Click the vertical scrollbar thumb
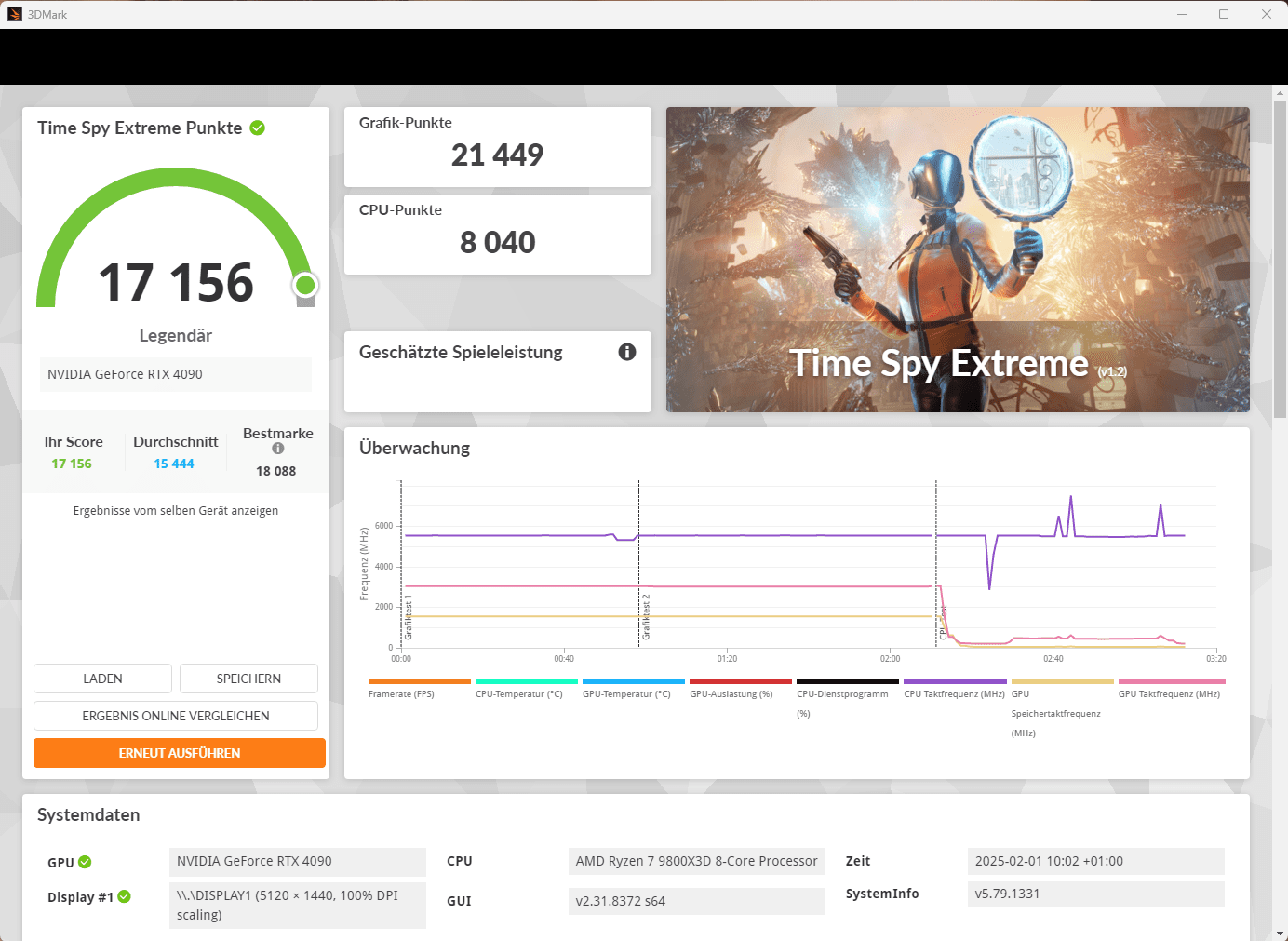The width and height of the screenshot is (1288, 941). tap(1281, 259)
